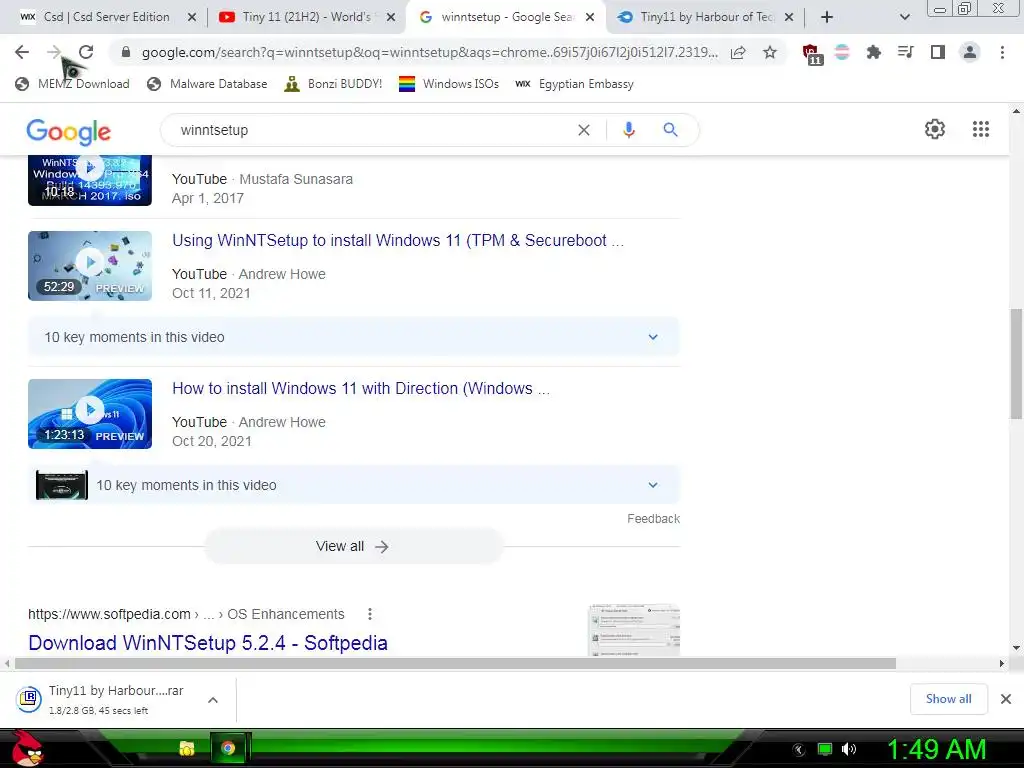Screen dimensions: 1024x768
Task: Open the striped round extension icon
Action: pyautogui.click(x=842, y=52)
